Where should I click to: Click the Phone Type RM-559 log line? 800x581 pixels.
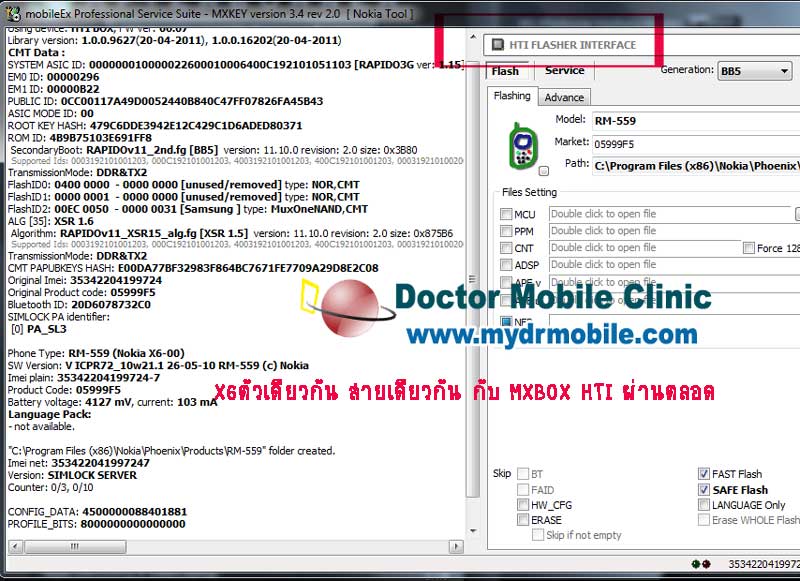click(96, 353)
